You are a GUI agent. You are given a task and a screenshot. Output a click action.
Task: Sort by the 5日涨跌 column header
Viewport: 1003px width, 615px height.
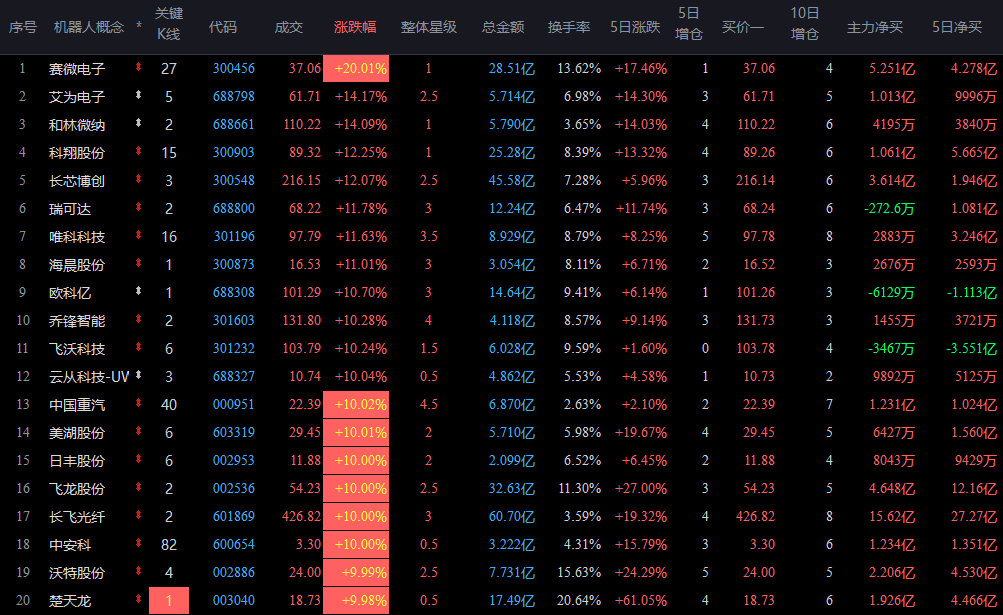pyautogui.click(x=635, y=27)
